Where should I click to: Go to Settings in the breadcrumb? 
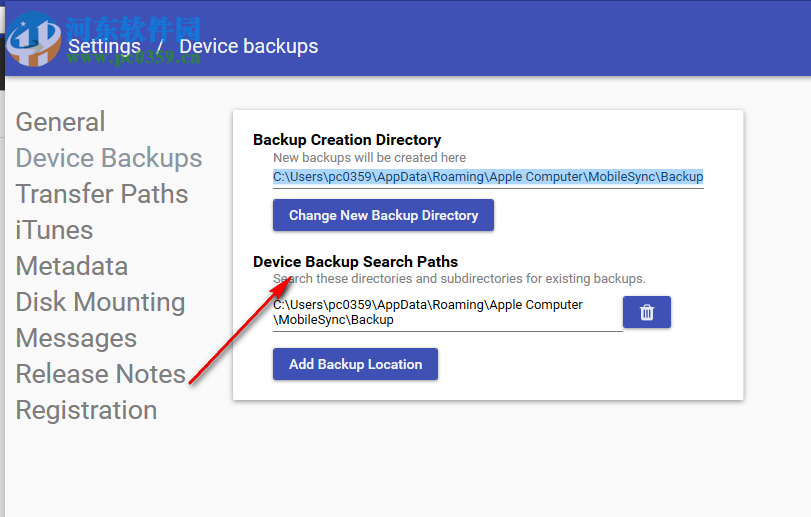tap(104, 46)
